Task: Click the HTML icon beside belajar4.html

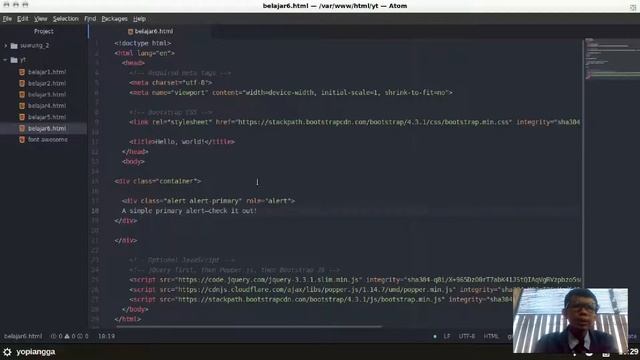Action: point(22,106)
